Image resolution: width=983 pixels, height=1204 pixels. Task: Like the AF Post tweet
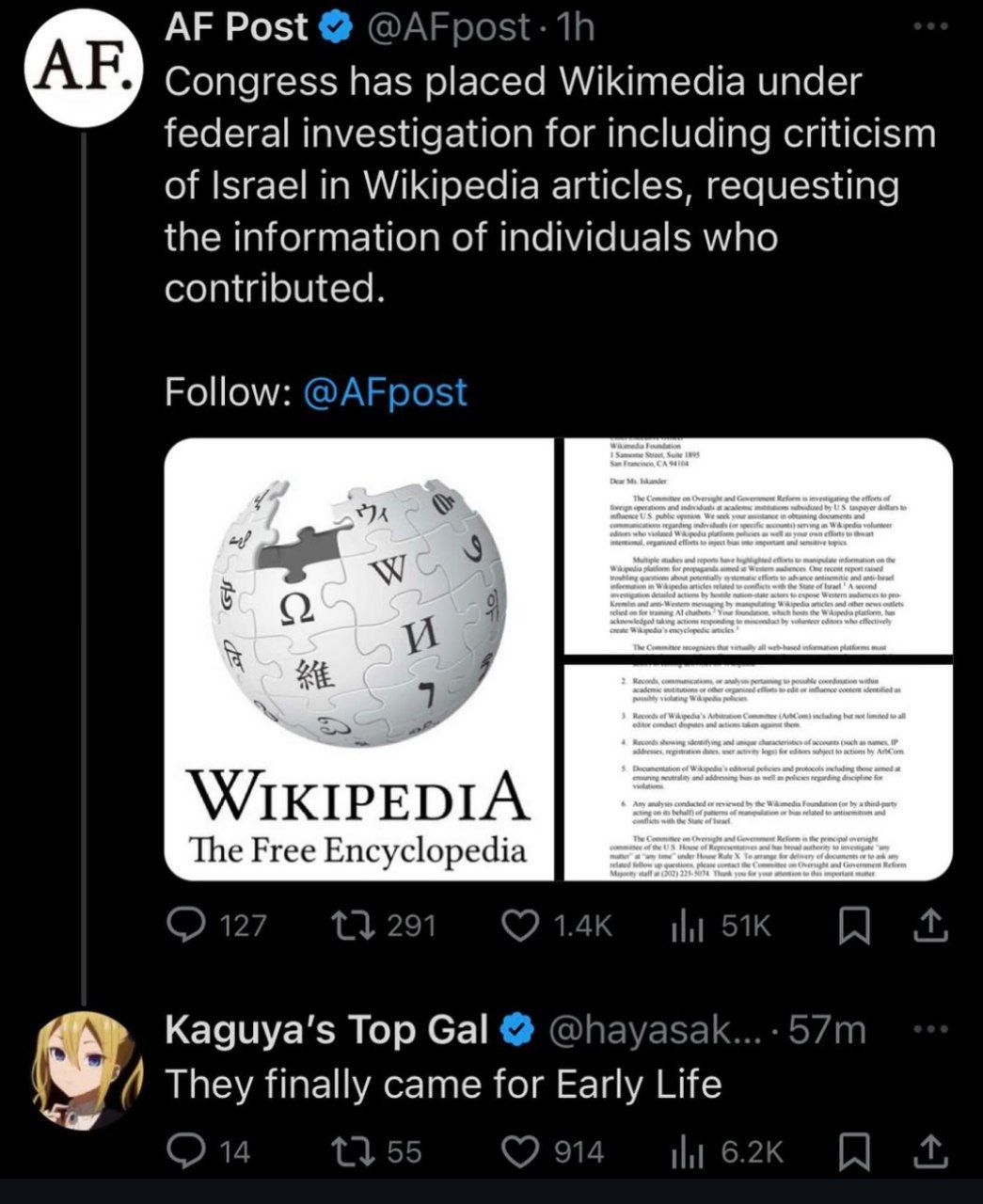[x=559, y=927]
